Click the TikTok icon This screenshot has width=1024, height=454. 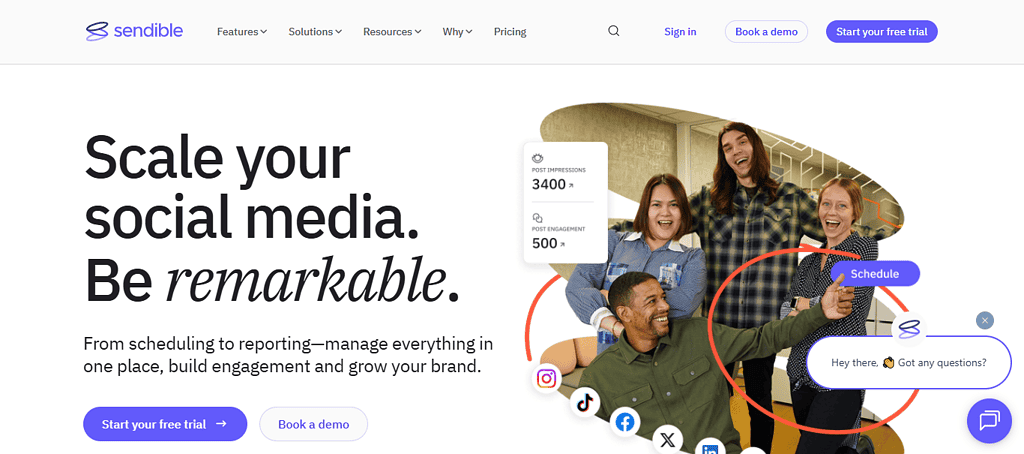pyautogui.click(x=584, y=402)
